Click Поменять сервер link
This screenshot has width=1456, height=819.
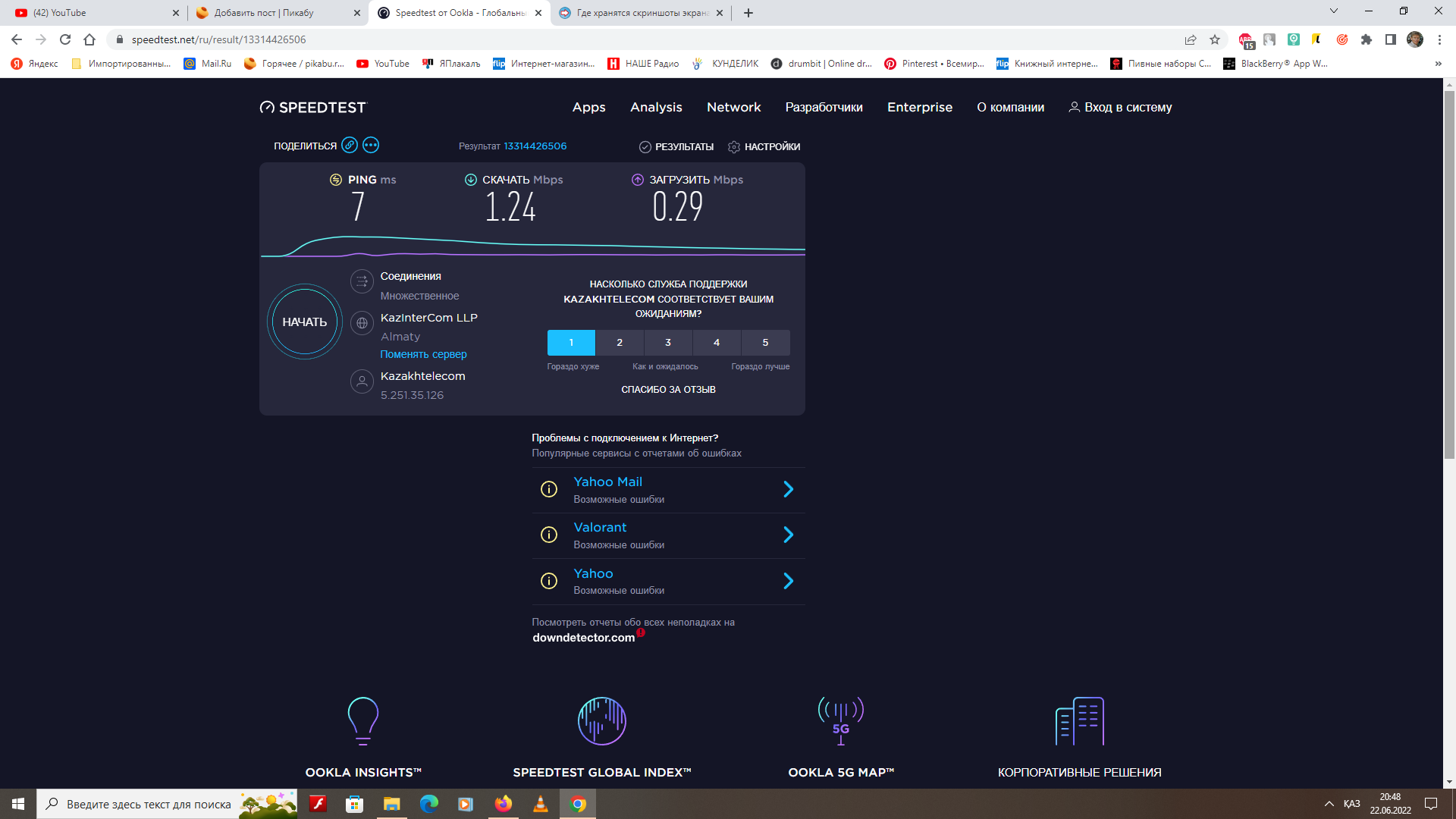(x=423, y=354)
